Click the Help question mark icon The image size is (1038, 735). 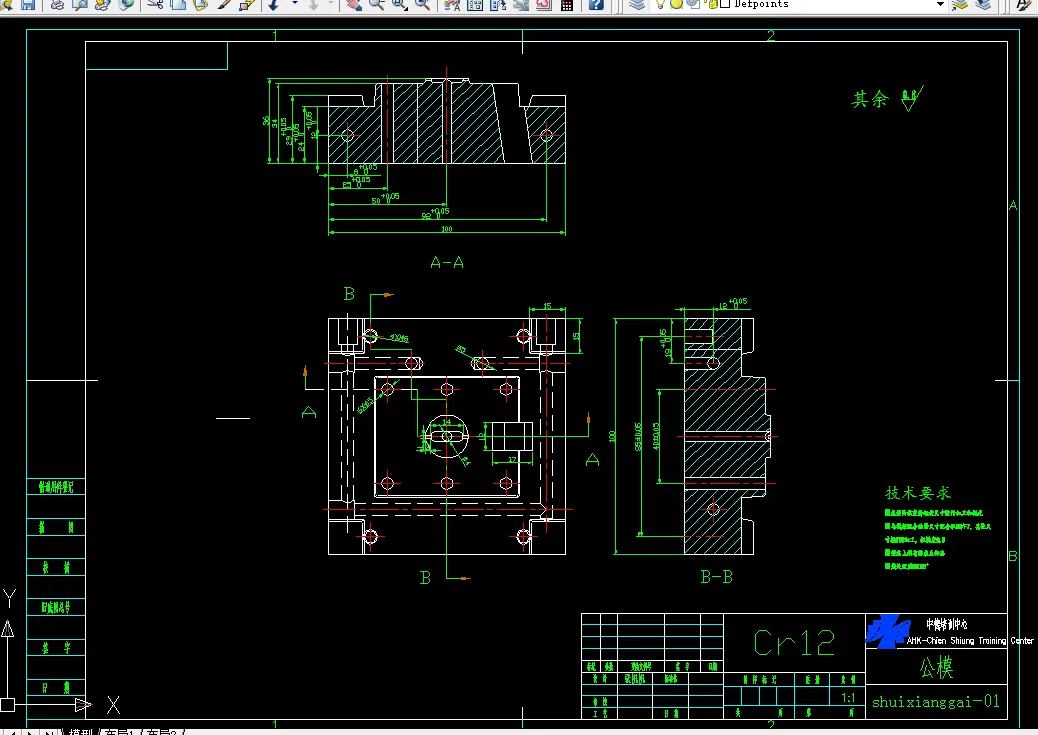click(596, 5)
